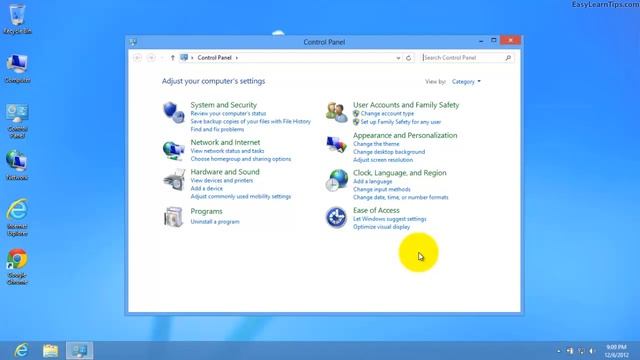Open the Programs category icon

click(x=173, y=216)
